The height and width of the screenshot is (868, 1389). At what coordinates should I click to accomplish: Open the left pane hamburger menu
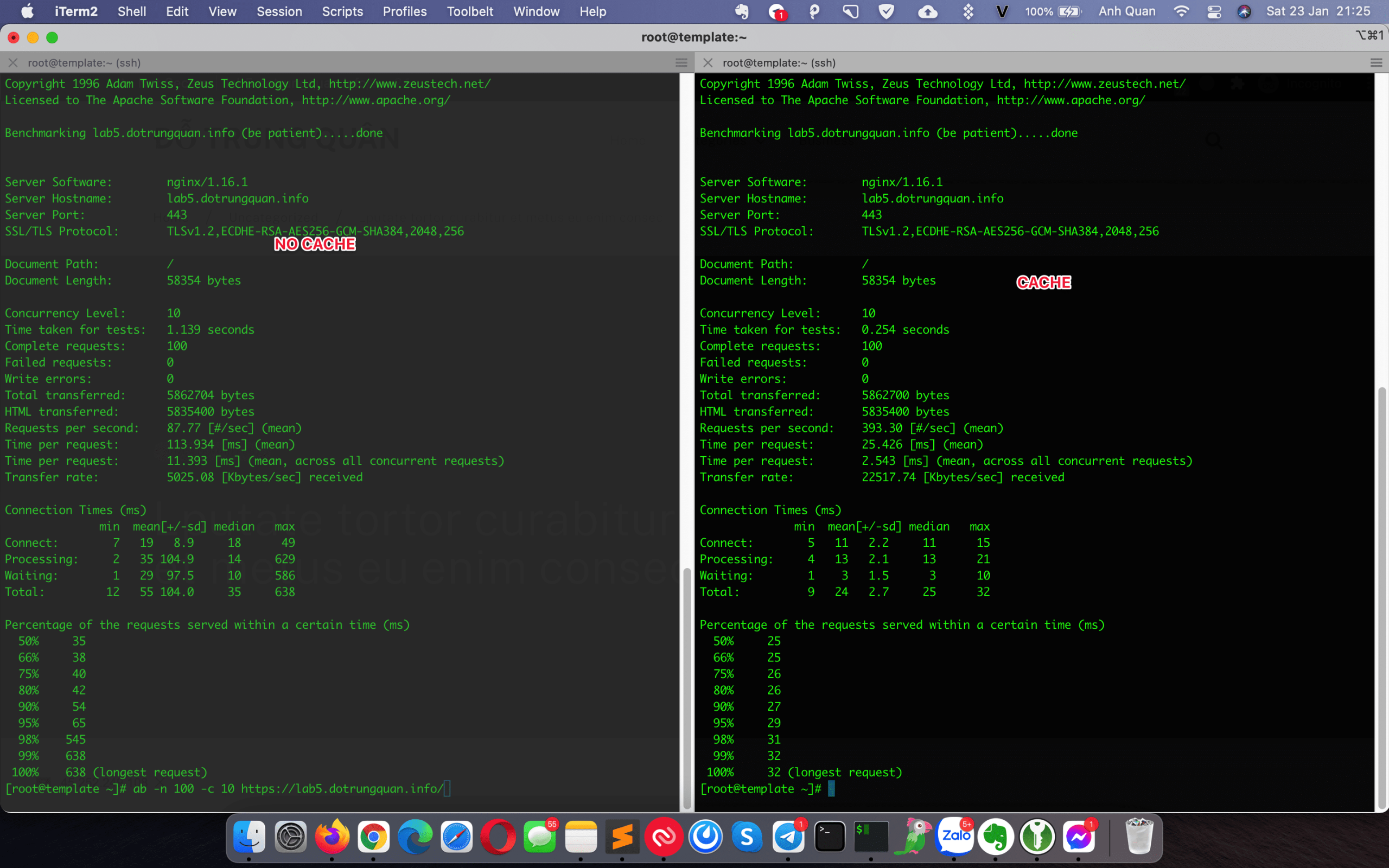[x=681, y=62]
